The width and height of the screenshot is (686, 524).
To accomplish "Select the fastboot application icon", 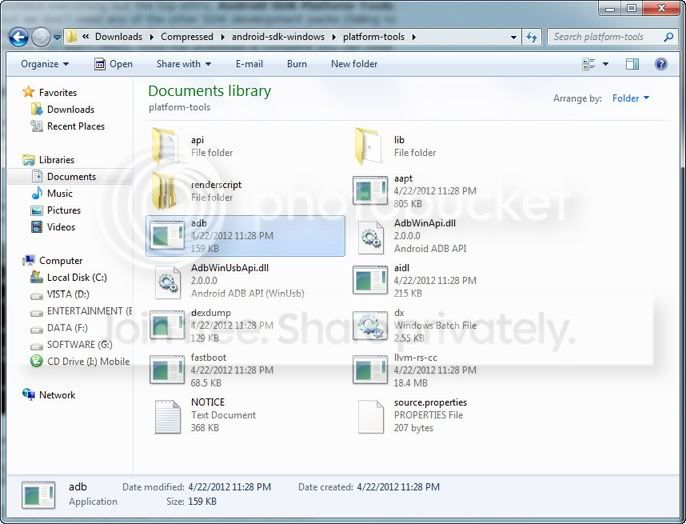I will [167, 370].
